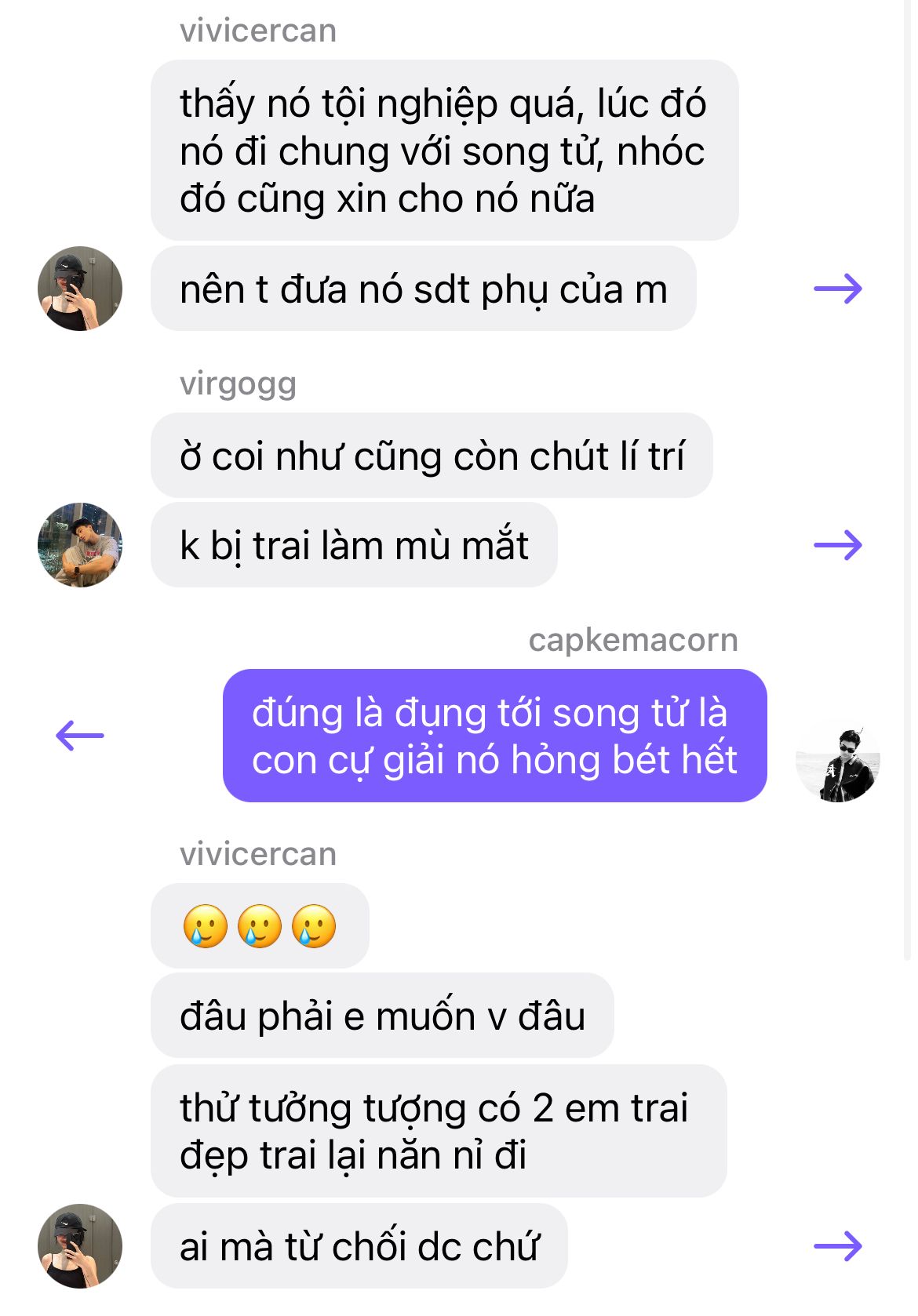
Task: Click reply arrow beside 'k bị trai làm mù mắt'
Action: (x=838, y=545)
